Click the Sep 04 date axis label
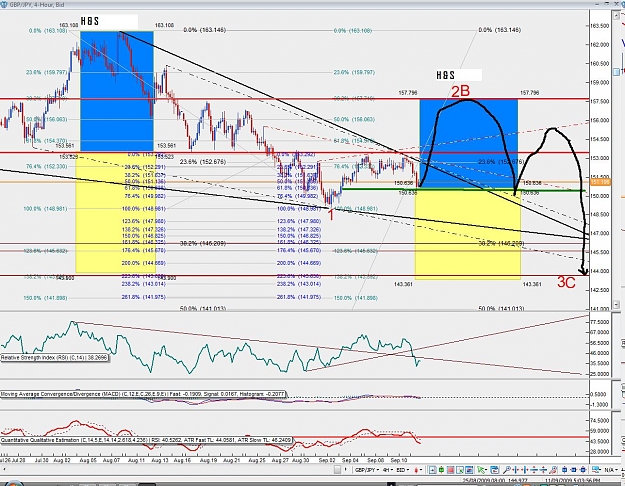The height and width of the screenshot is (486, 625). [x=350, y=460]
